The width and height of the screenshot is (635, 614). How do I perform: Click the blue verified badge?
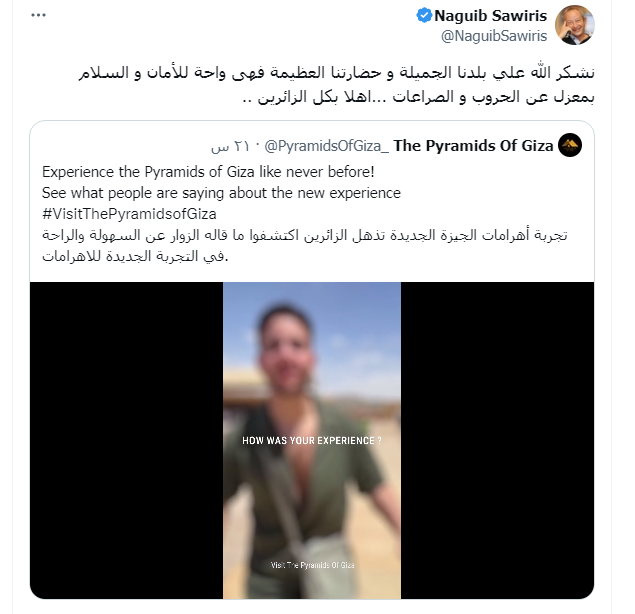[424, 15]
